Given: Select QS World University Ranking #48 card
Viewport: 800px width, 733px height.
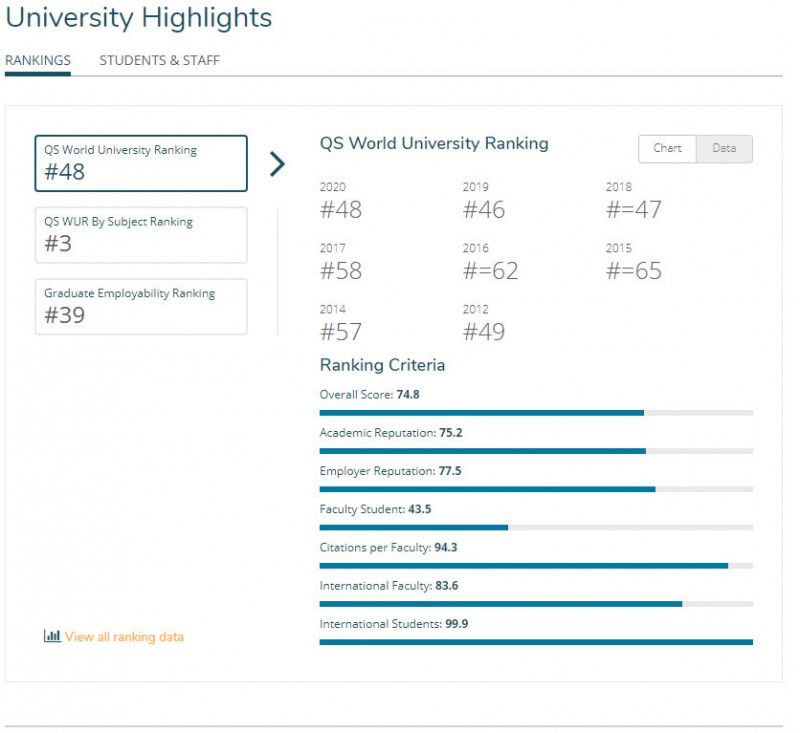Looking at the screenshot, I should tap(141, 163).
